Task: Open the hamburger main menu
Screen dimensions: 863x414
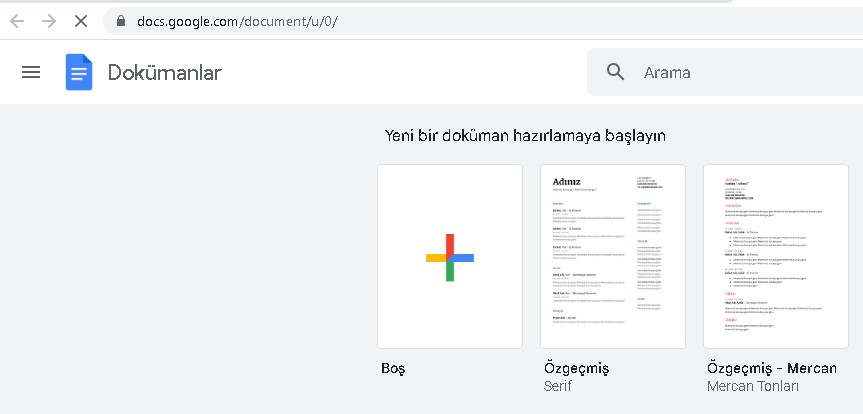Action: tap(31, 72)
